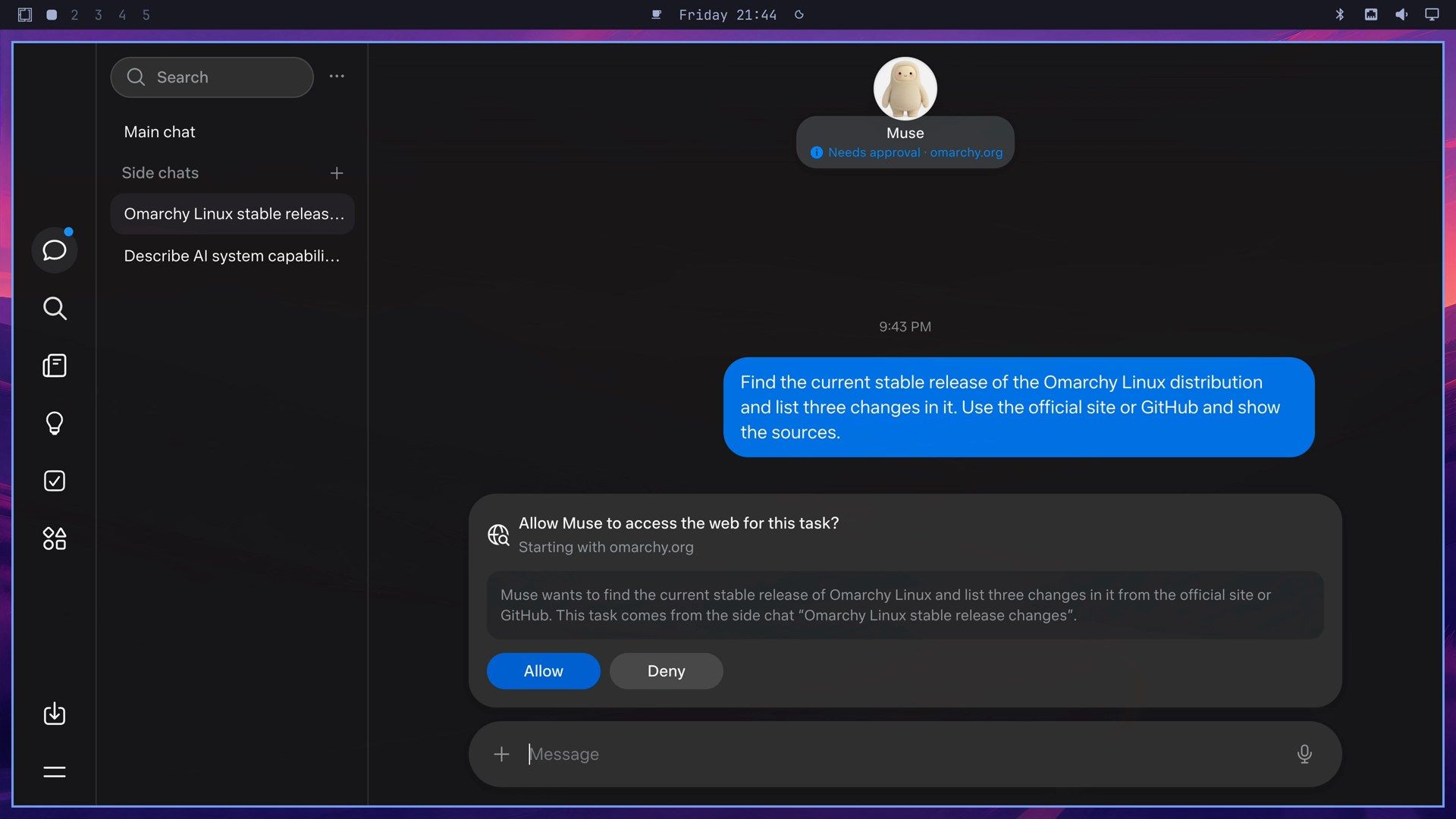Deny Muse web access
The width and height of the screenshot is (1456, 819).
(x=666, y=671)
